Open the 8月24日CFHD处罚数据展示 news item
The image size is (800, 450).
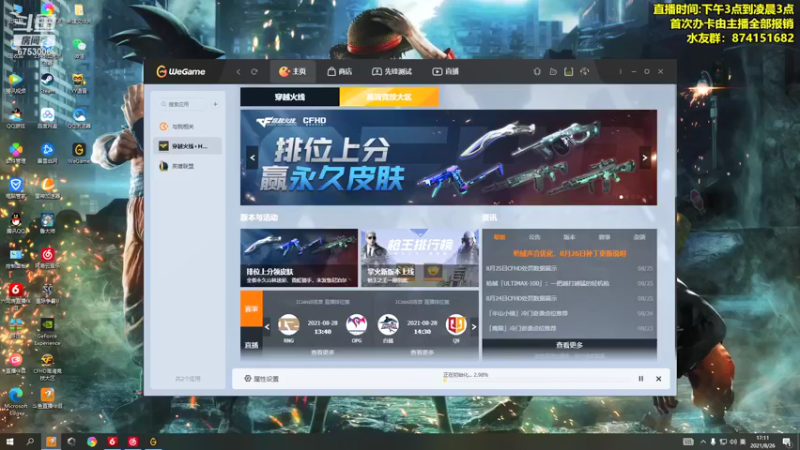521,298
